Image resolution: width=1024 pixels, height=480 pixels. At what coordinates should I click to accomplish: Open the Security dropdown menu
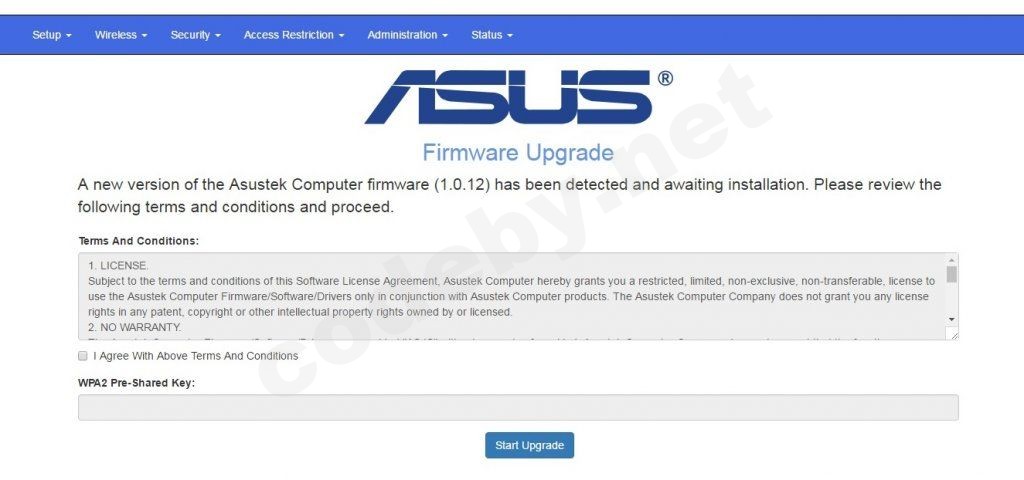point(195,35)
